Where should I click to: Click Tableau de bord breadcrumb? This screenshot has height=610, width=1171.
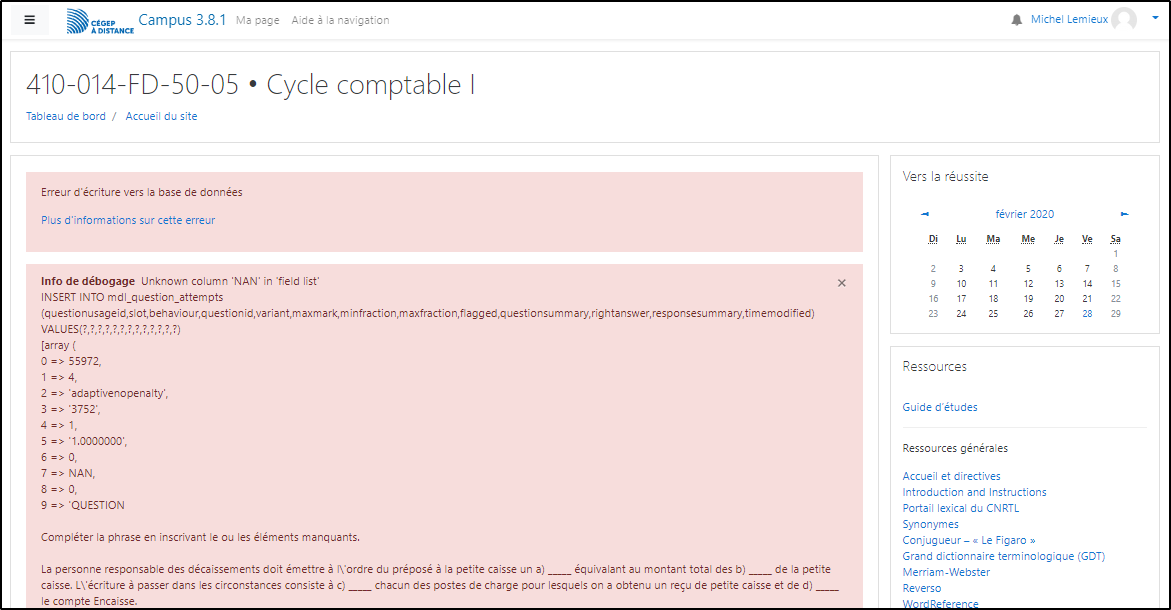click(x=66, y=116)
